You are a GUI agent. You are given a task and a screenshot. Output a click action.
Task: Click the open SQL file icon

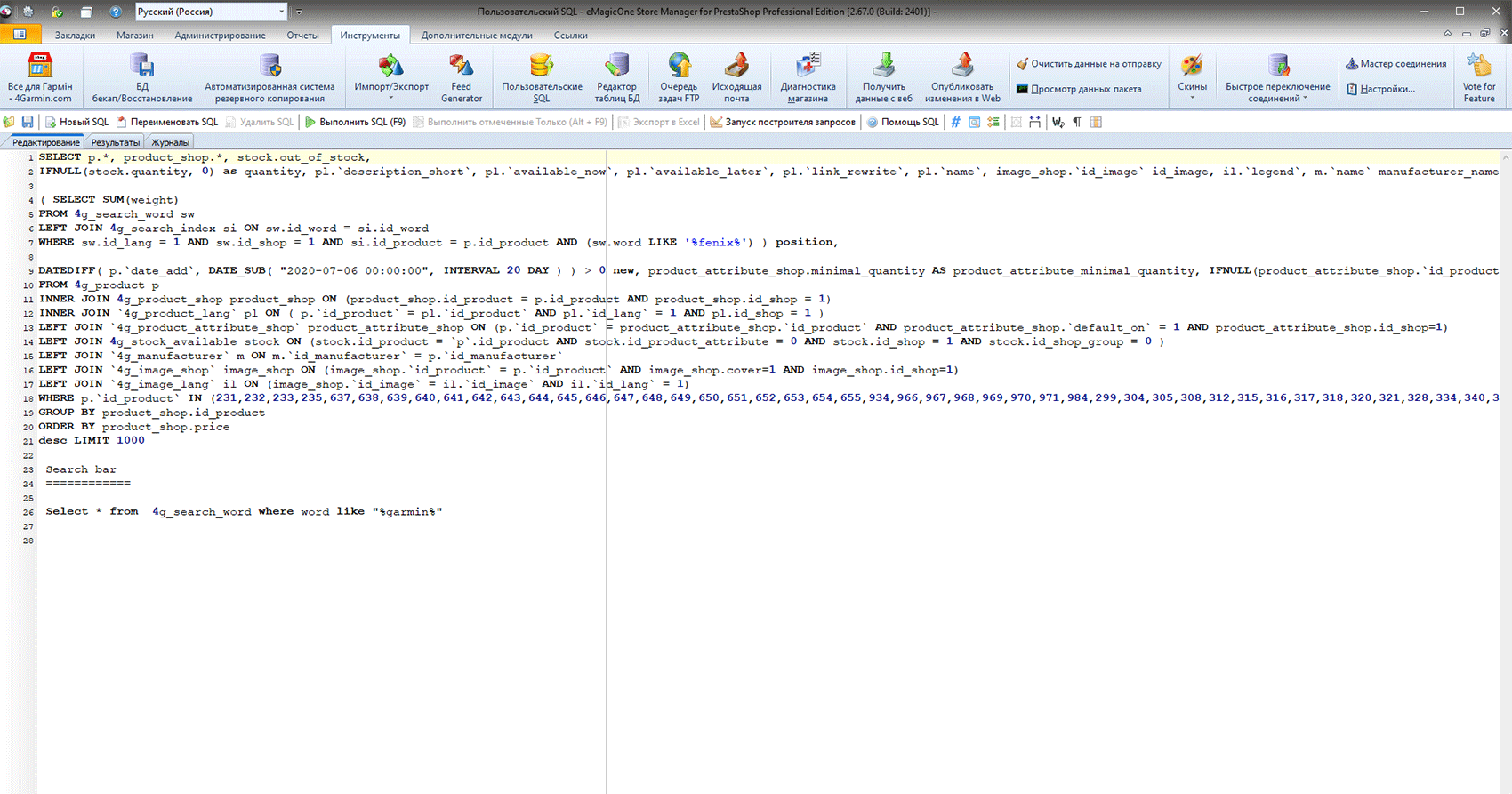10,122
